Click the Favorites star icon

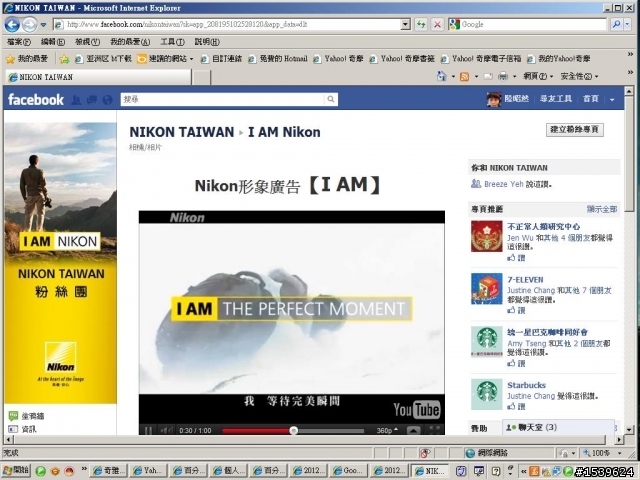[11, 59]
